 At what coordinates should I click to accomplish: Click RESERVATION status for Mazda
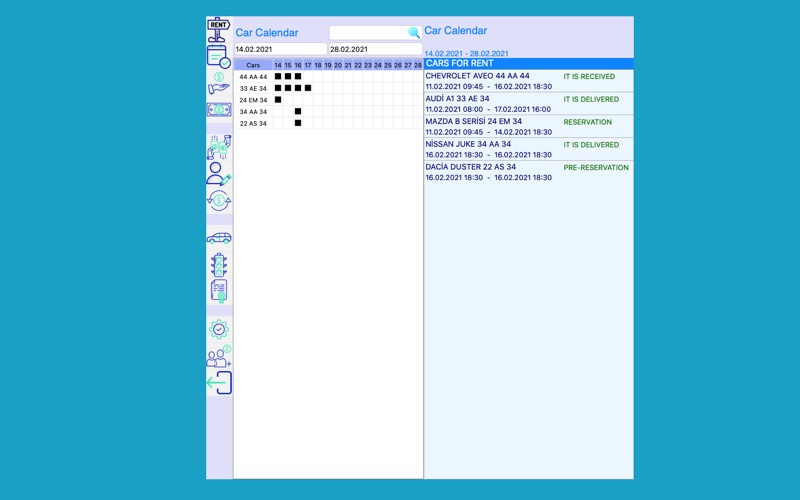coord(587,122)
